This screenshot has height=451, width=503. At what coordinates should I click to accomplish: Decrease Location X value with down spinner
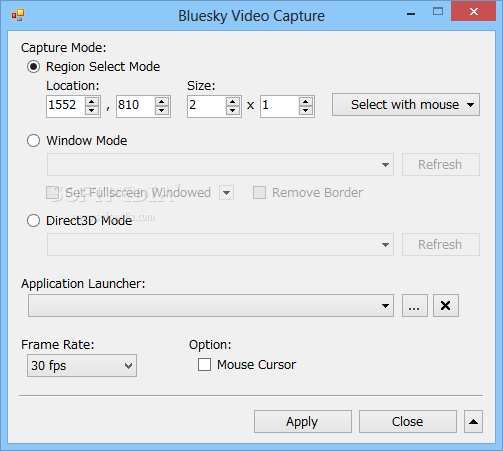92,111
